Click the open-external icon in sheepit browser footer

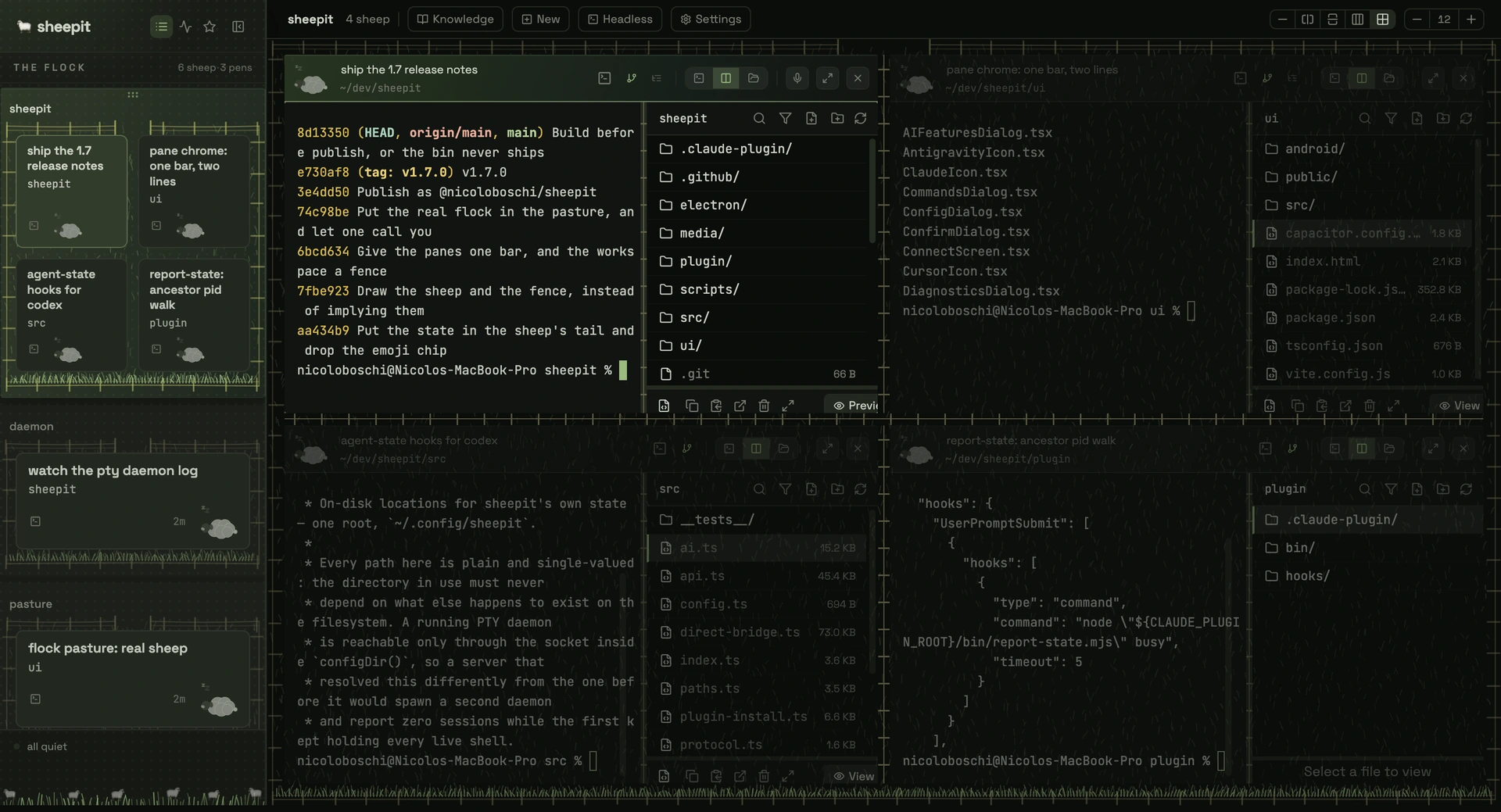click(740, 406)
